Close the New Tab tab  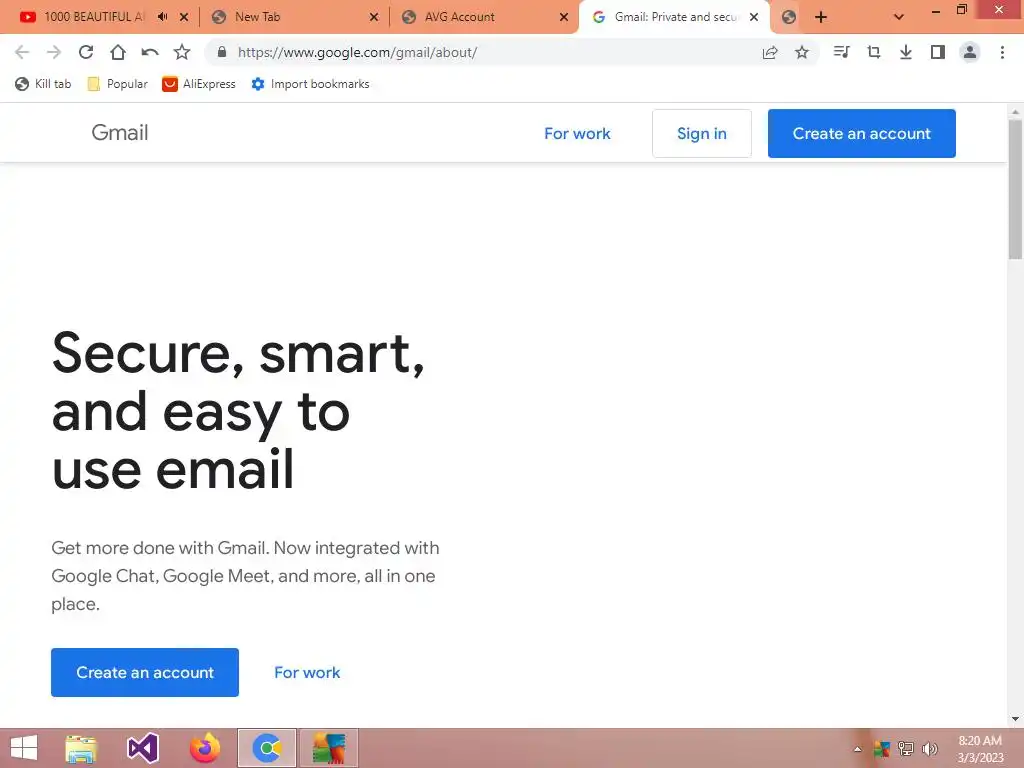(x=374, y=17)
